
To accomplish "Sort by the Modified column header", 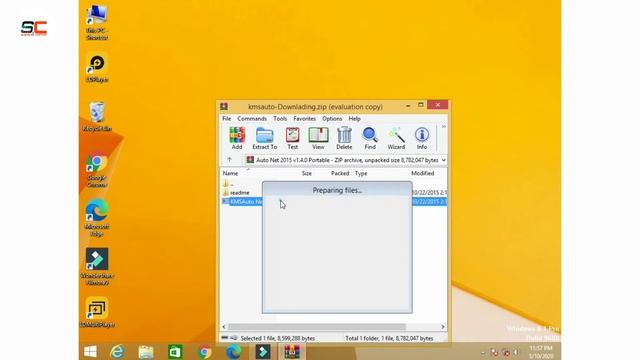I will tap(422, 173).
